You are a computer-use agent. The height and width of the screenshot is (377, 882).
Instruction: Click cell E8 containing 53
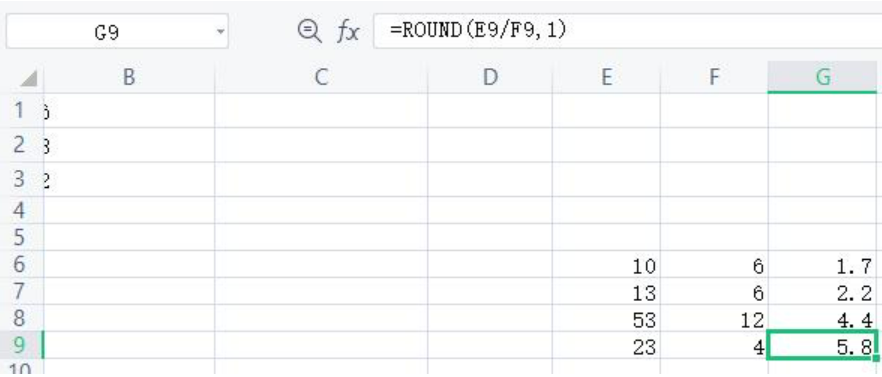coord(606,318)
